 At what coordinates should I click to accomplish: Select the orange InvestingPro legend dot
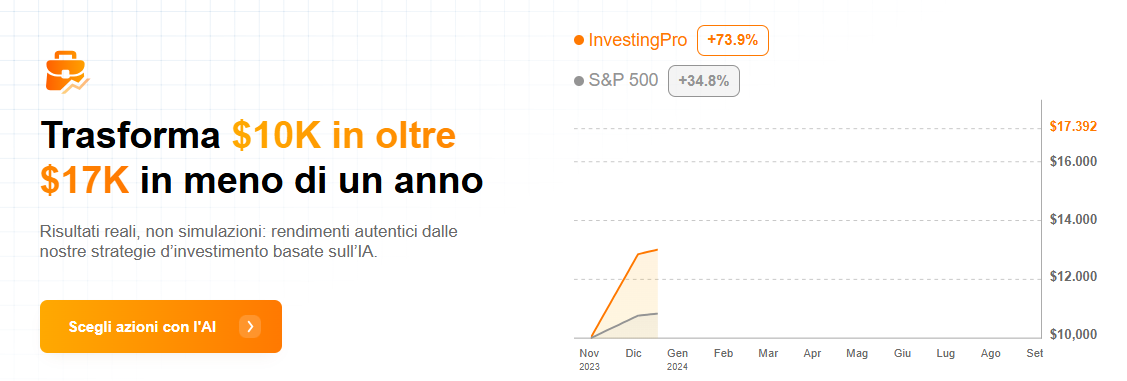coord(579,41)
